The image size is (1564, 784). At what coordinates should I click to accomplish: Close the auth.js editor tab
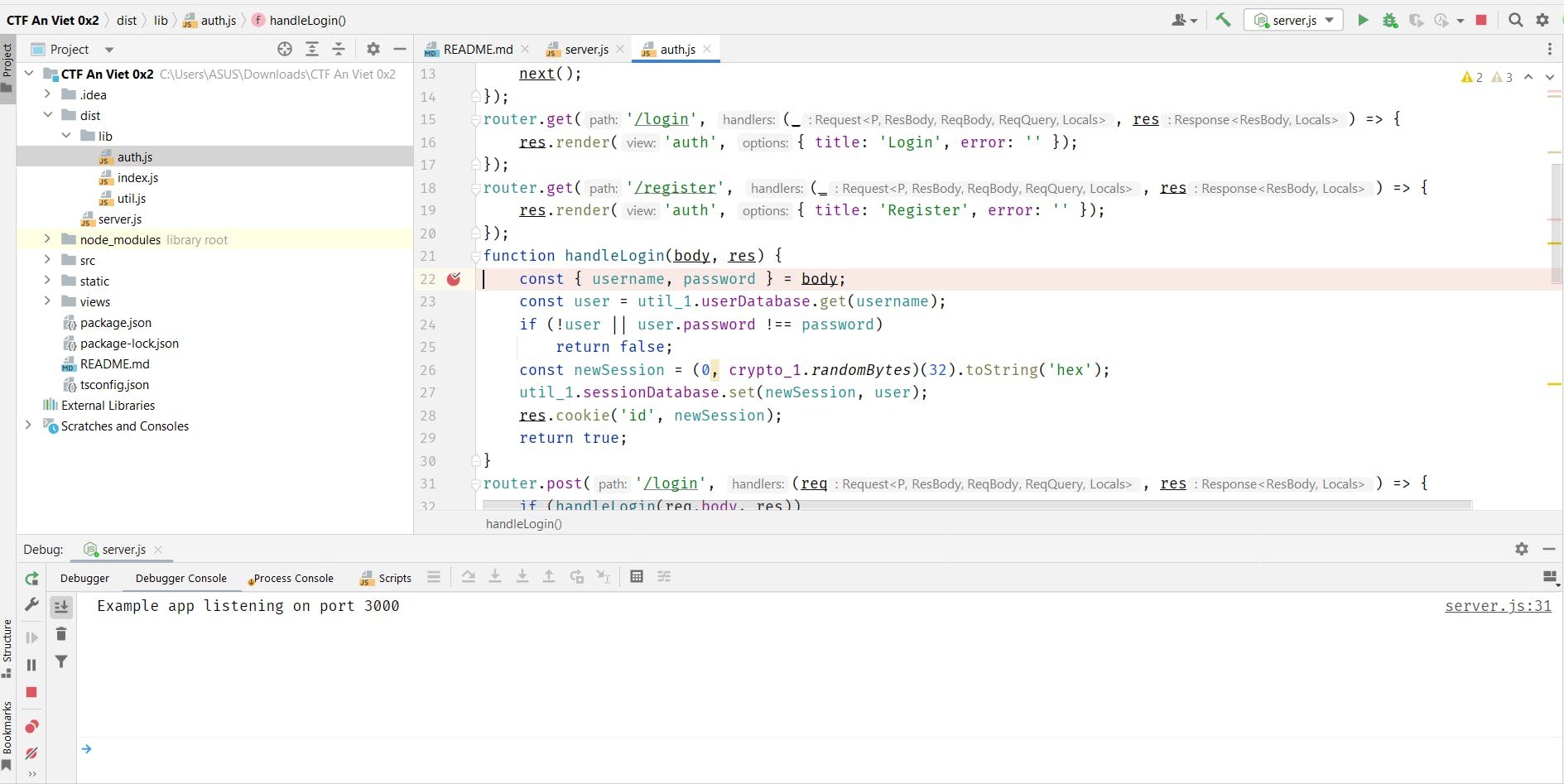tap(707, 49)
